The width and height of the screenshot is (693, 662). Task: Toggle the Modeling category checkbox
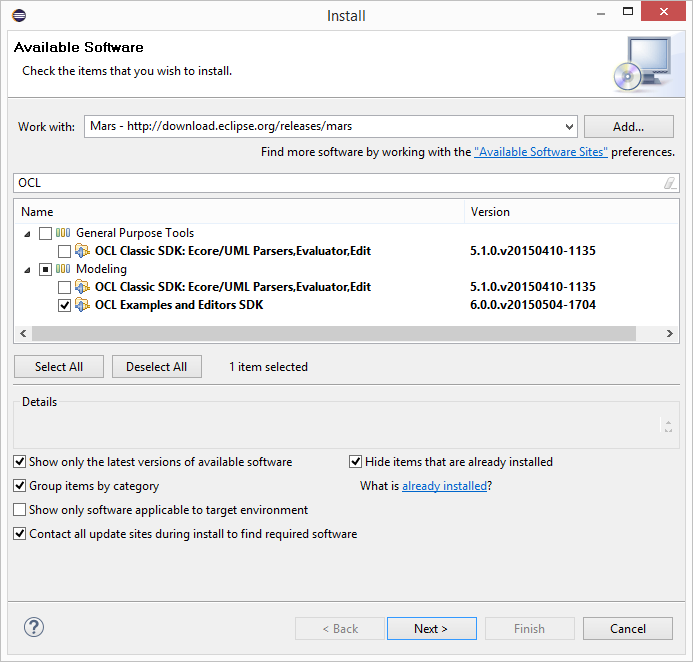point(46,269)
